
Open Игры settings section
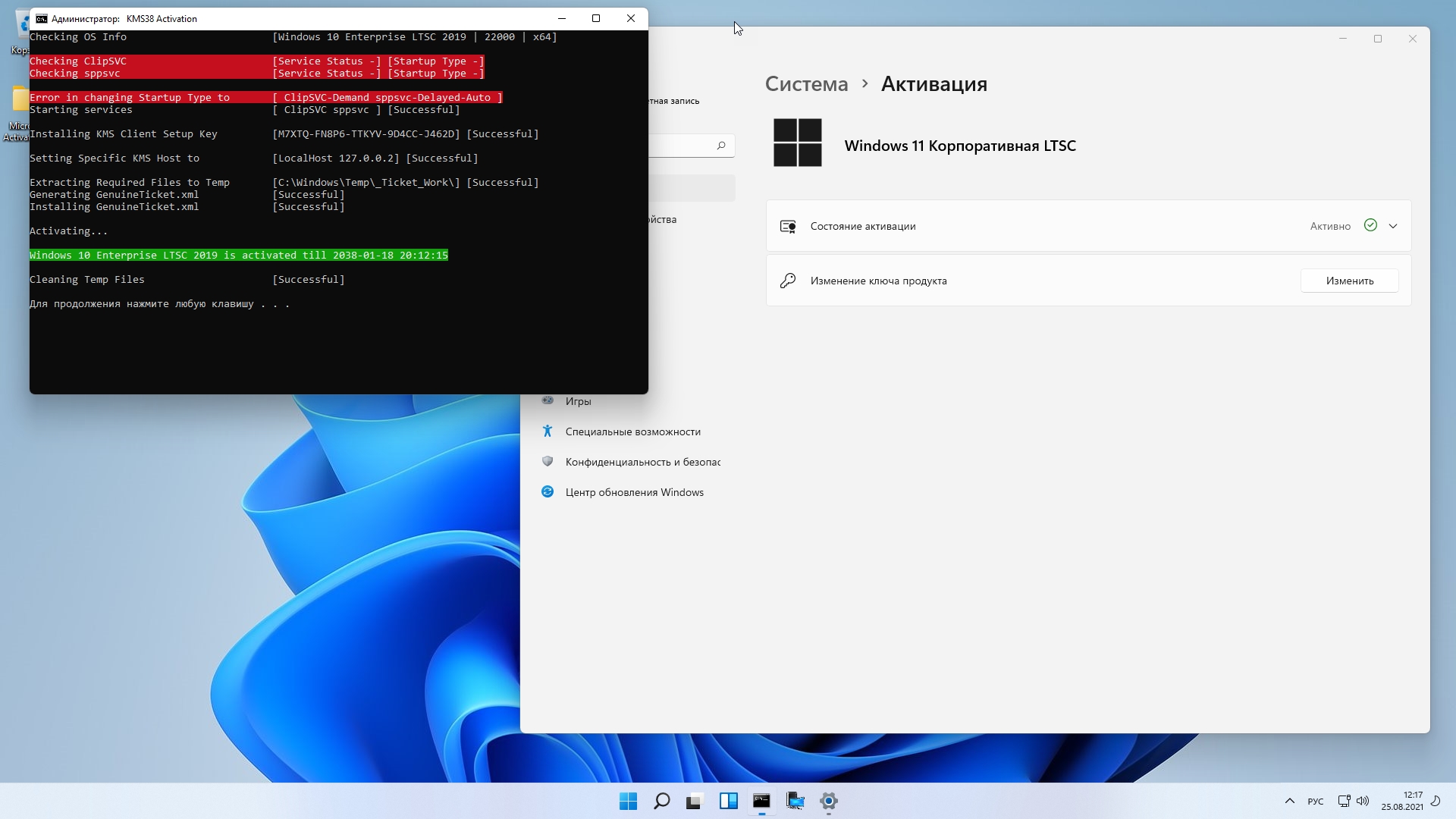(578, 401)
